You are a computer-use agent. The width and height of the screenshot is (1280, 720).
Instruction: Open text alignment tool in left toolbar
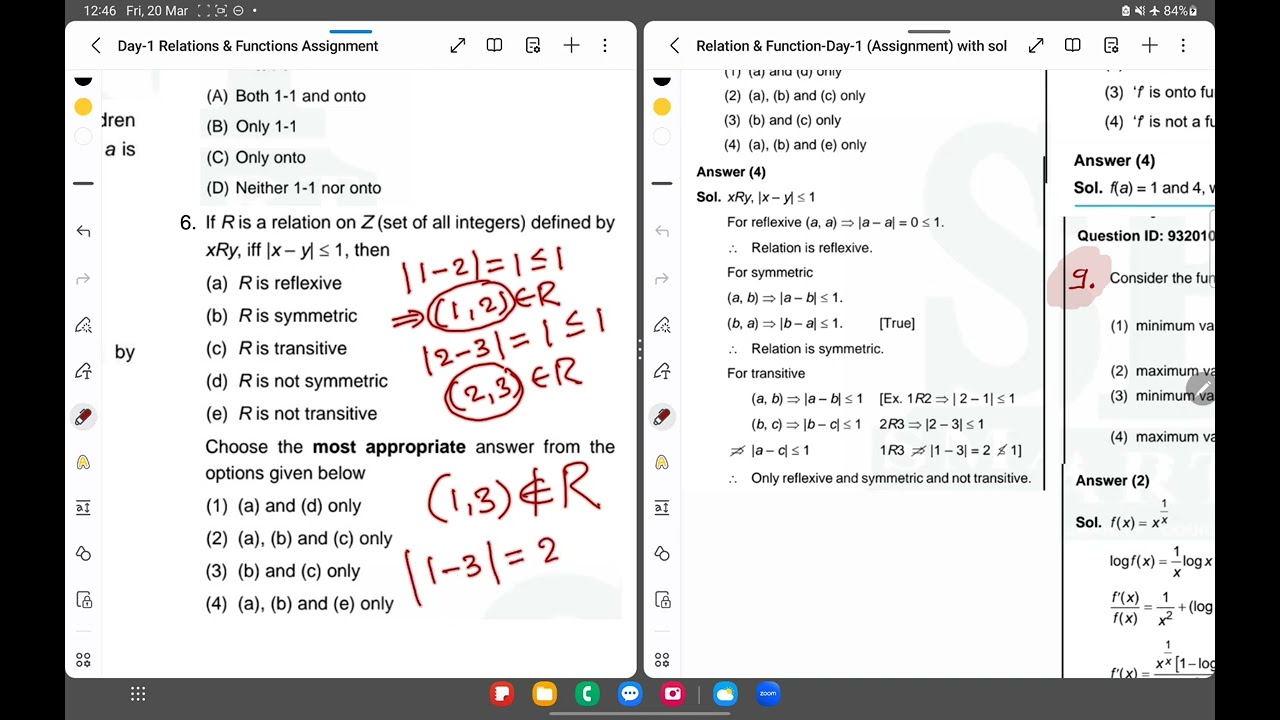[83, 508]
